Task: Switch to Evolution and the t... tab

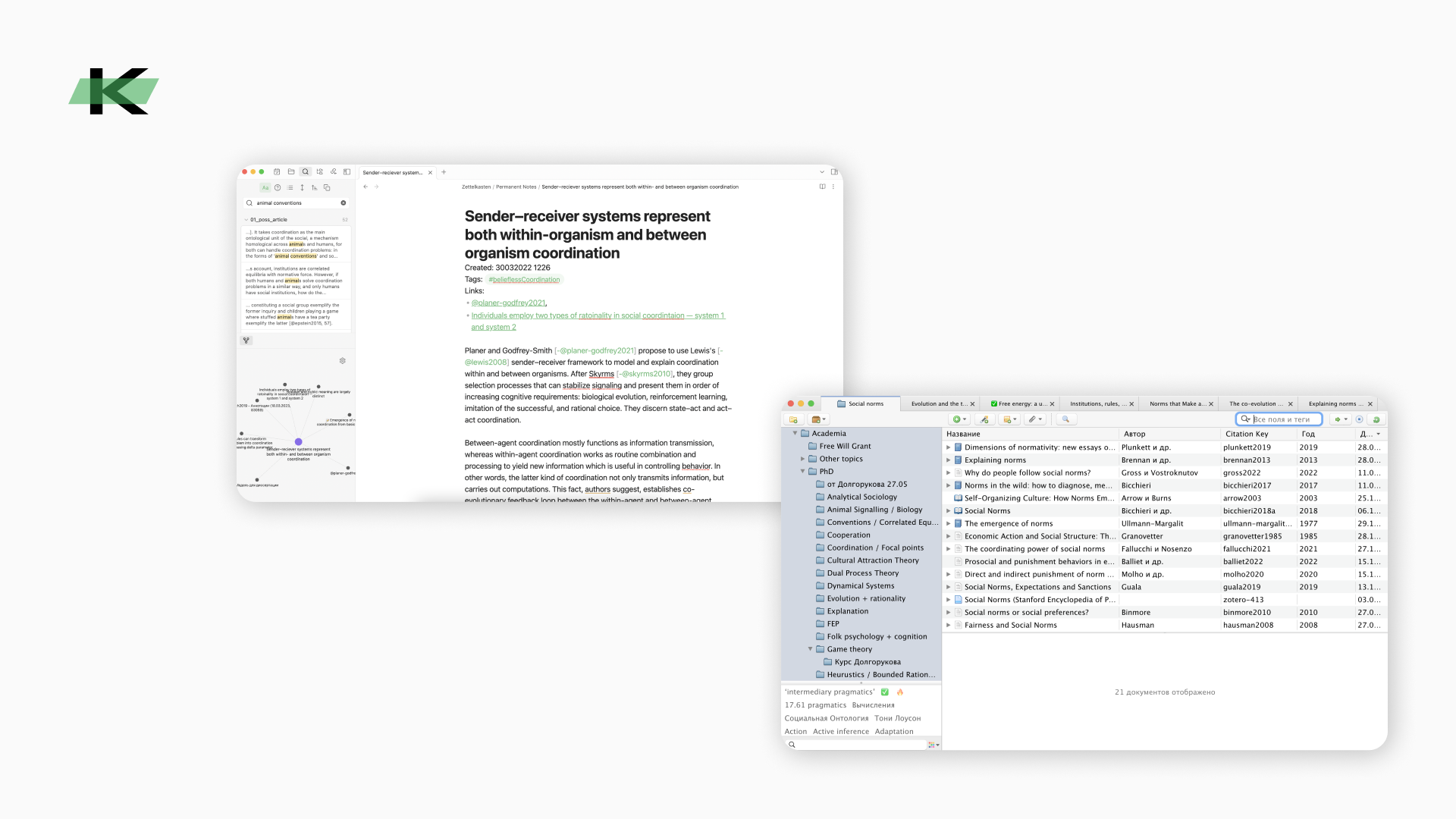Action: point(939,404)
